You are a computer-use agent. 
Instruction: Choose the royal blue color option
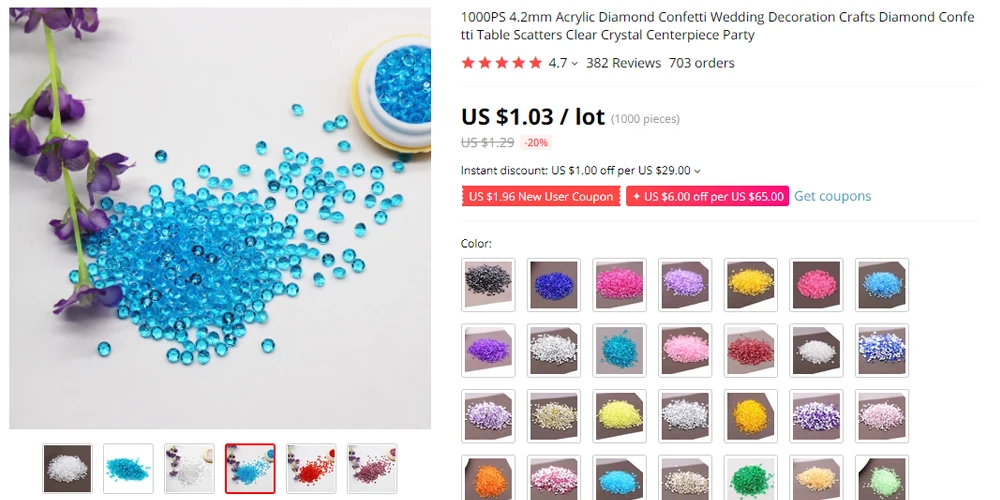(x=554, y=284)
